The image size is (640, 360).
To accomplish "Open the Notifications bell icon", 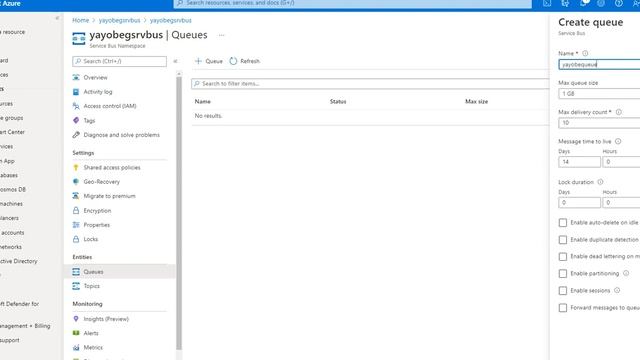I will click(x=584, y=3).
